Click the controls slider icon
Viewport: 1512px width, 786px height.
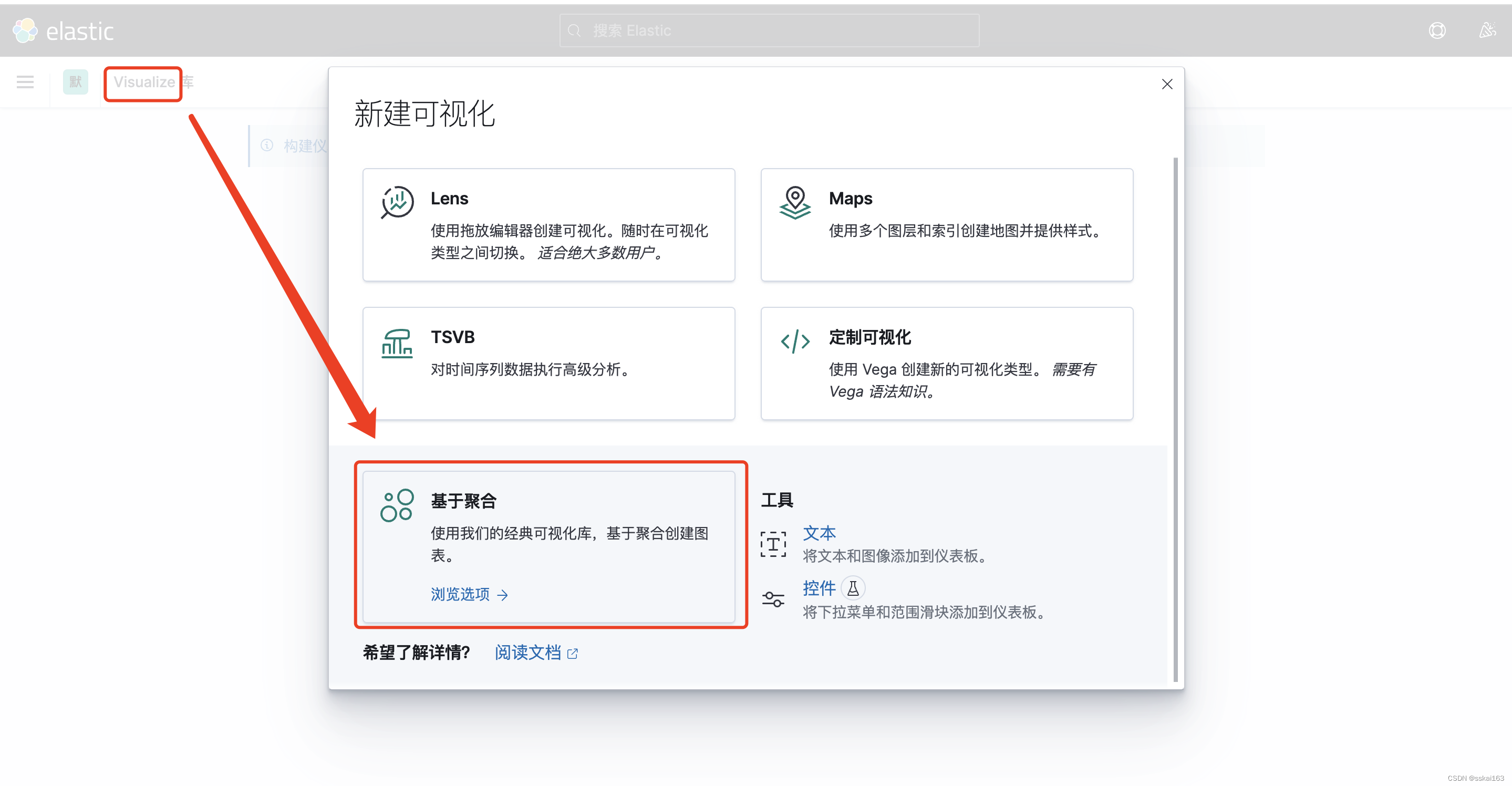click(773, 599)
